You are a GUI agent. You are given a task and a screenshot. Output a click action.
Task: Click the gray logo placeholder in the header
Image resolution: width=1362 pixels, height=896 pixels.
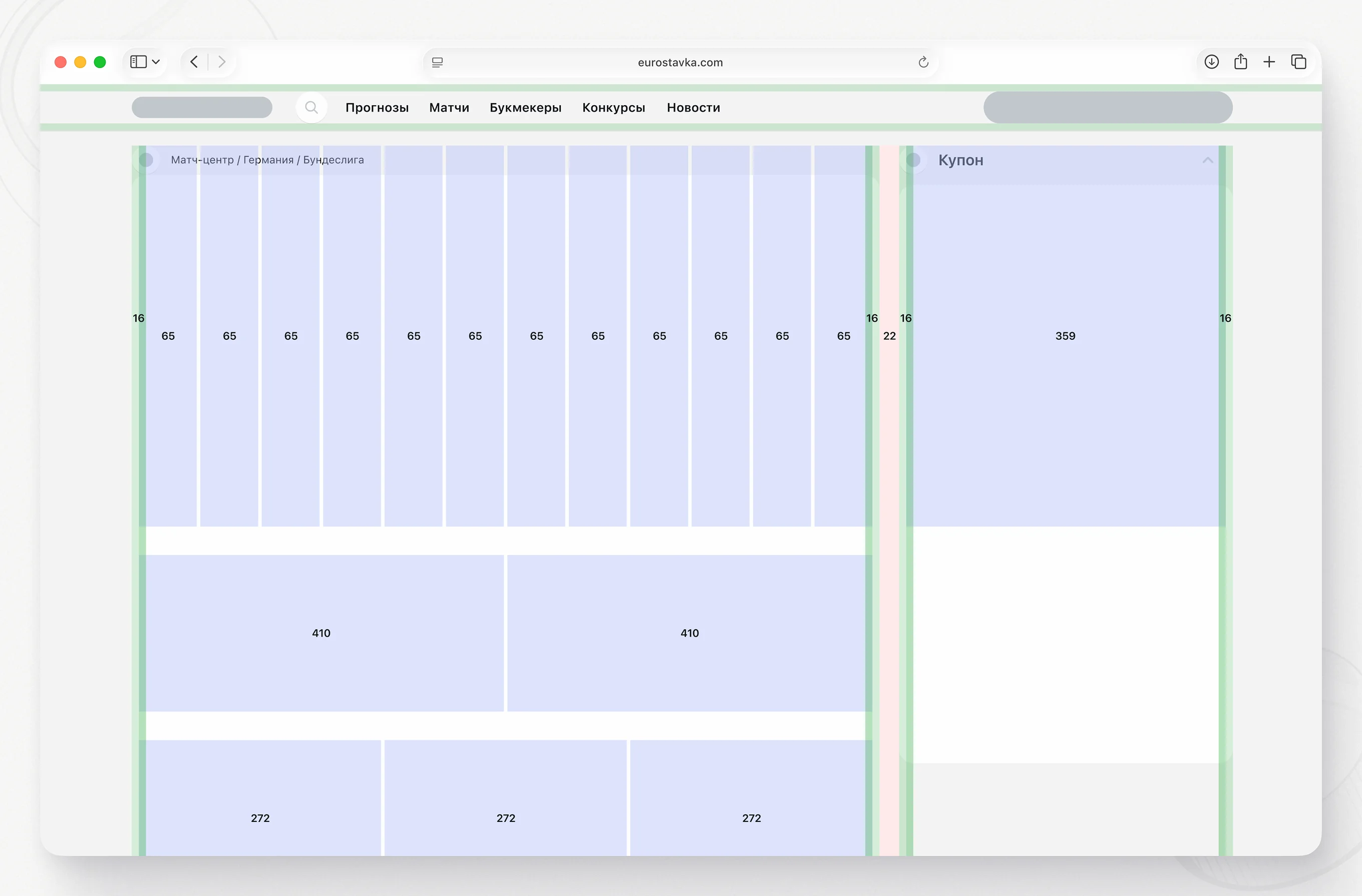[201, 108]
